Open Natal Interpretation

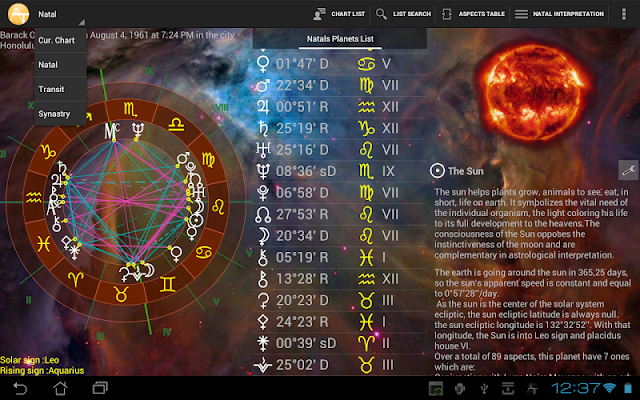click(559, 14)
